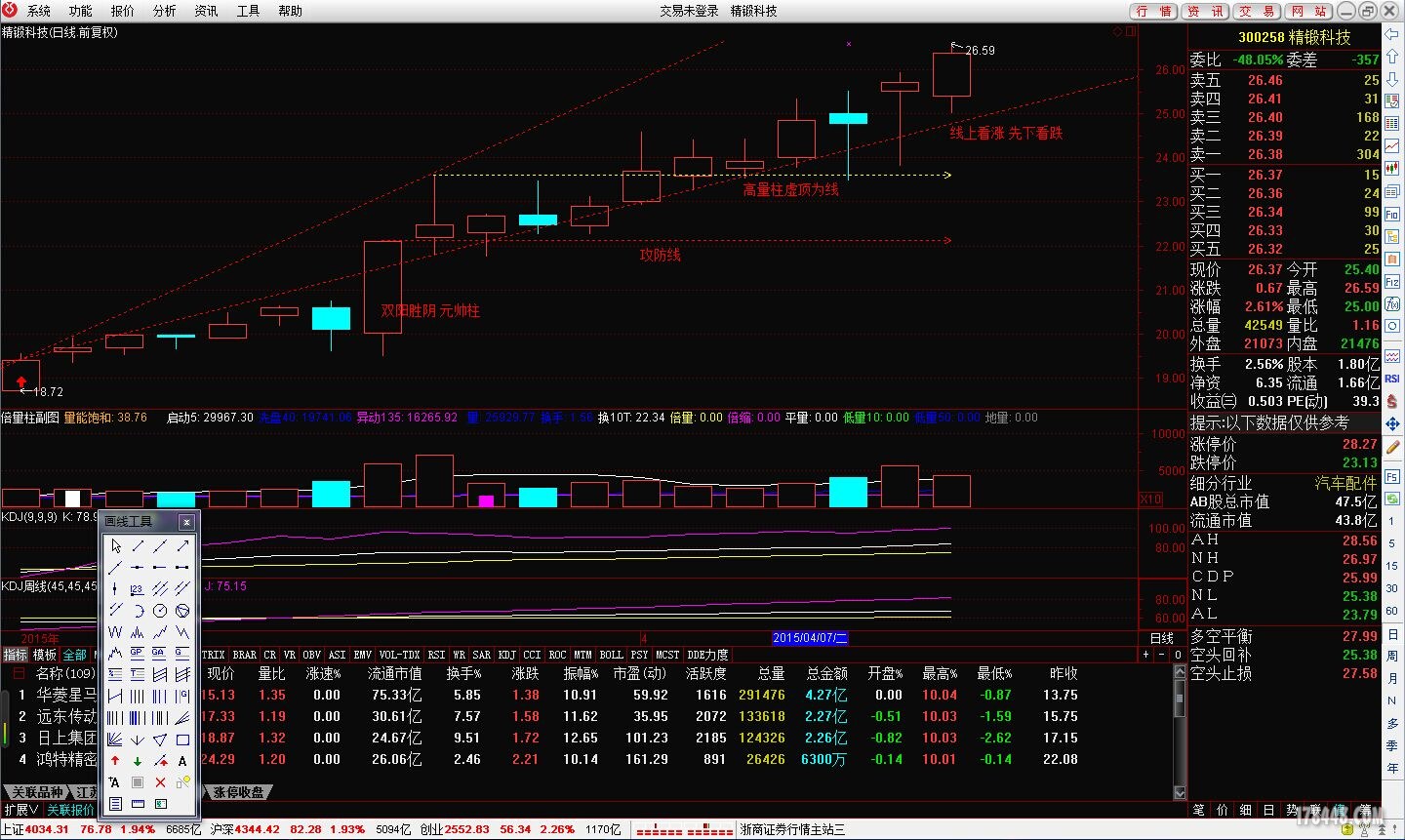Click the 行情 button

tap(1153, 11)
